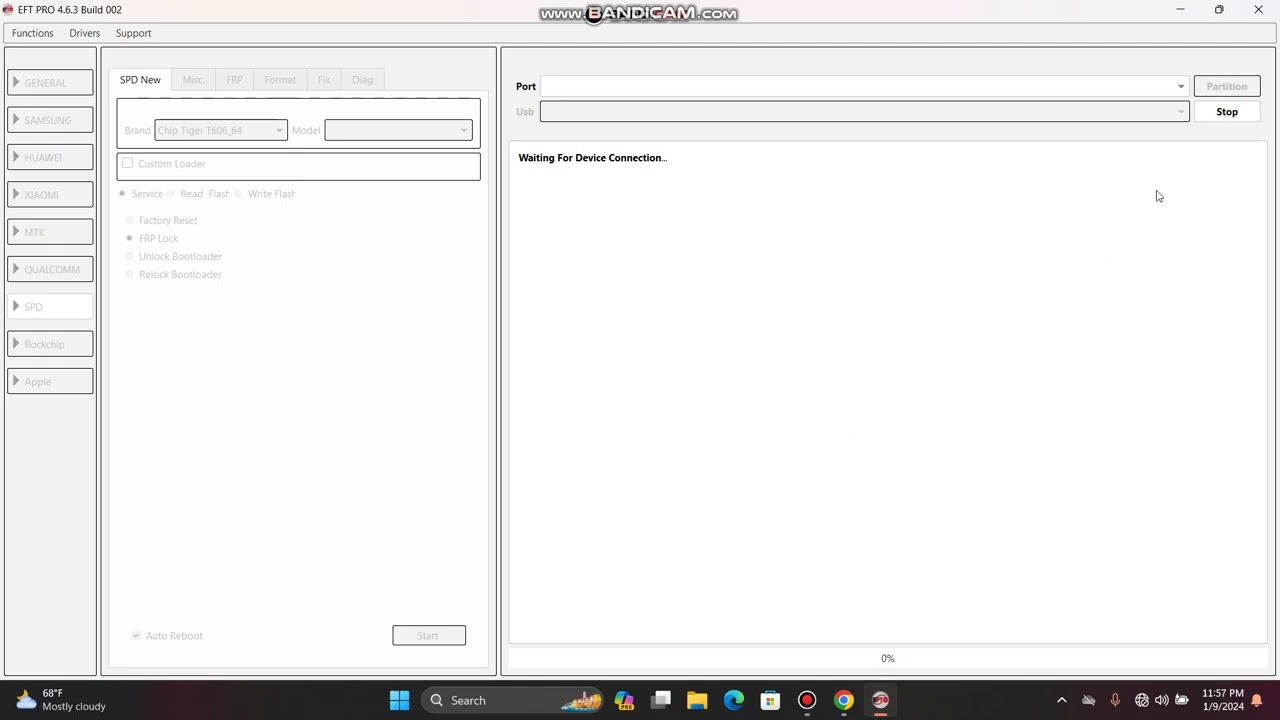Expand the MTK sidebar section
Screen dimensions: 1280x720
(50, 232)
